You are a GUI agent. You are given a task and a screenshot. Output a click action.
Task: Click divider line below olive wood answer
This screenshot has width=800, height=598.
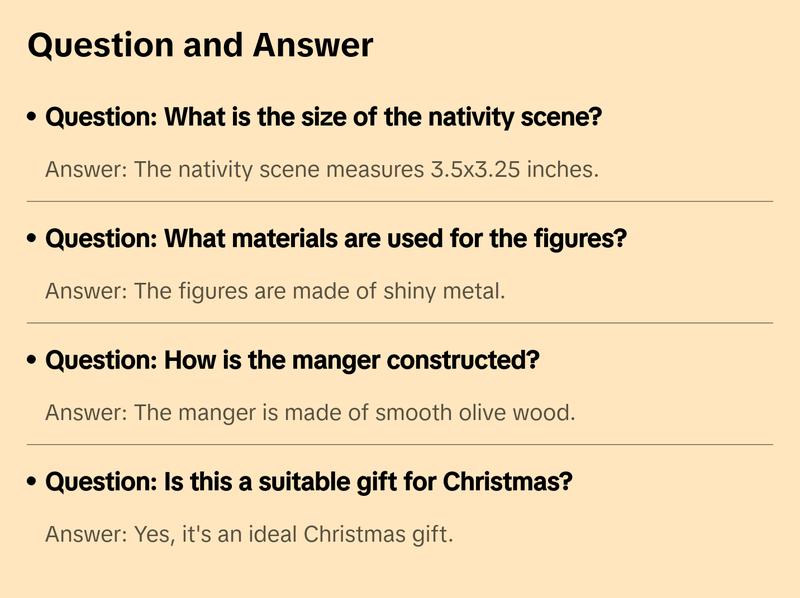(400, 444)
